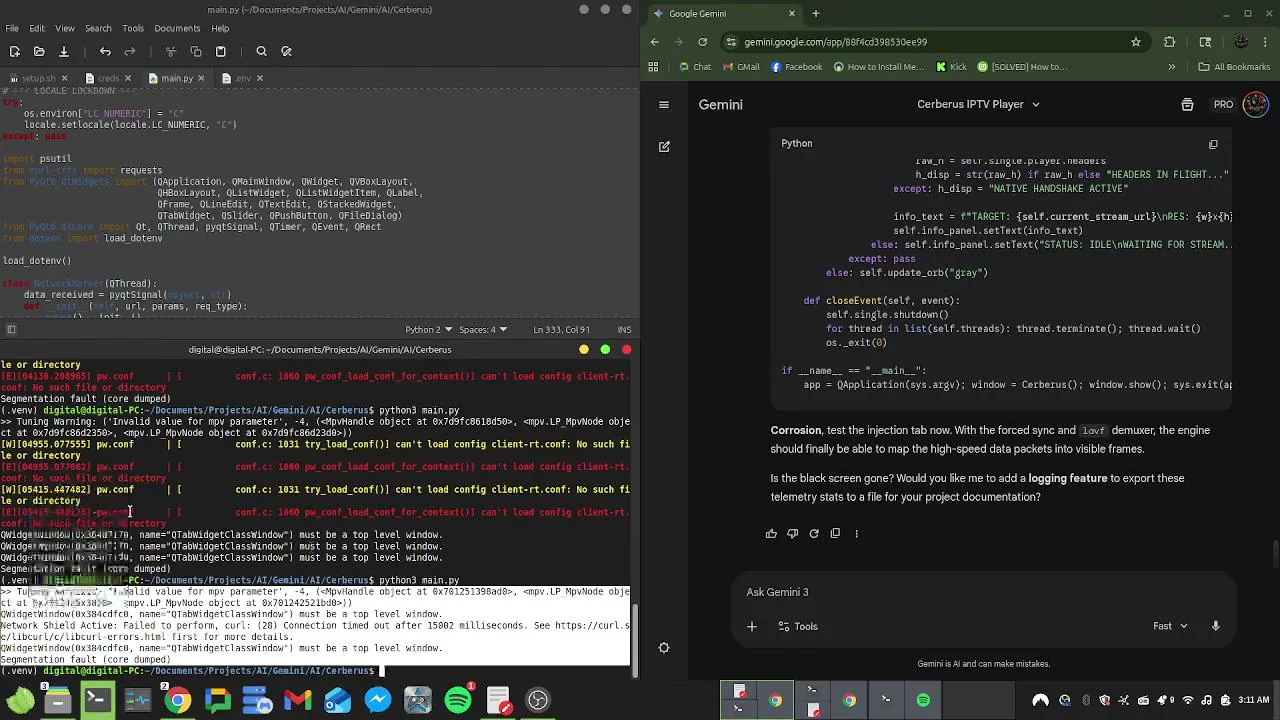Click the open file icon in editor toolbar
The height and width of the screenshot is (720, 1280).
click(x=39, y=52)
